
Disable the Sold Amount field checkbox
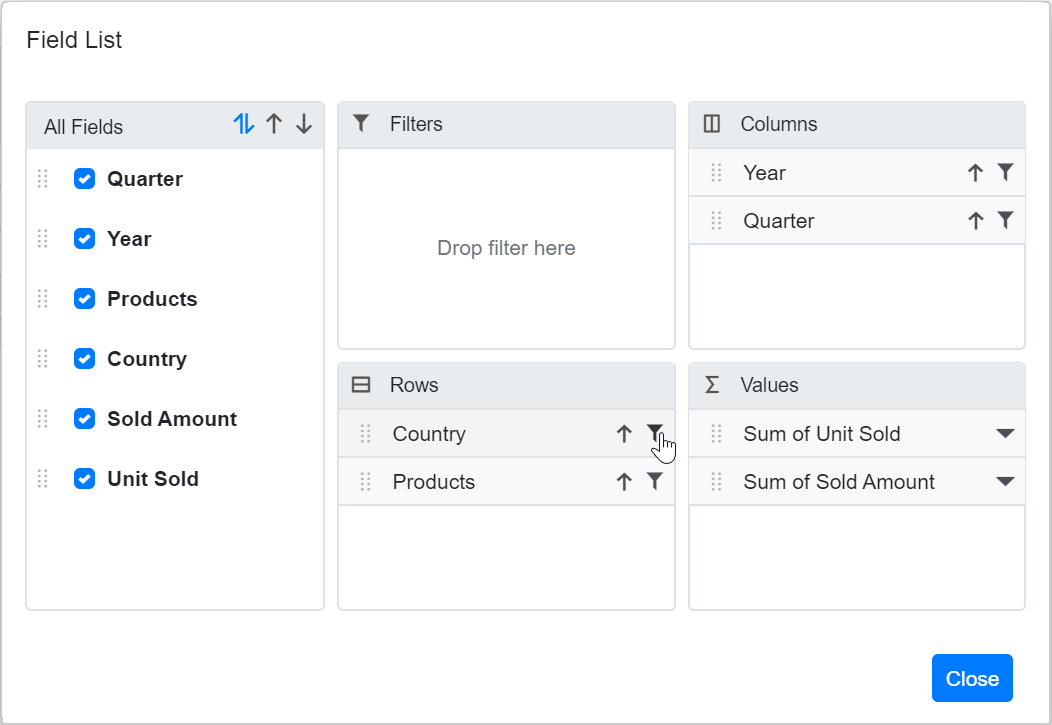click(x=84, y=419)
